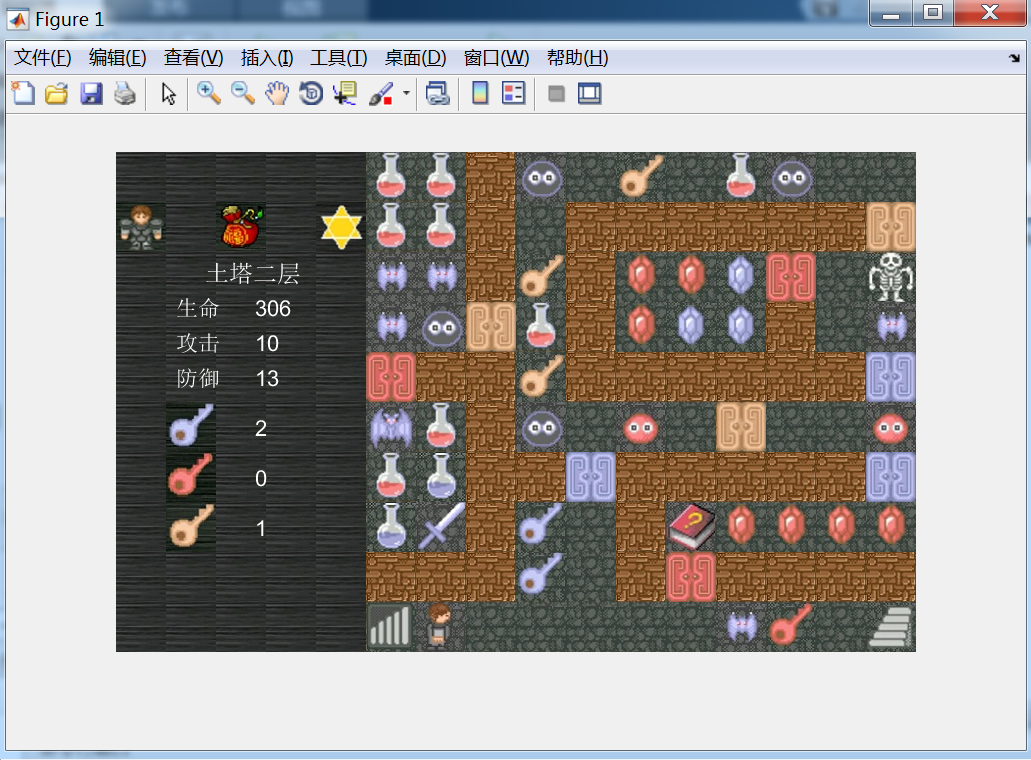Screen dimensions: 1031x760
Task: Click the red question-mark monster book
Action: [x=691, y=527]
